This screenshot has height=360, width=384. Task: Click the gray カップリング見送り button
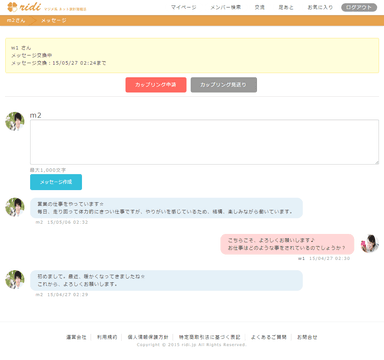[x=224, y=85]
